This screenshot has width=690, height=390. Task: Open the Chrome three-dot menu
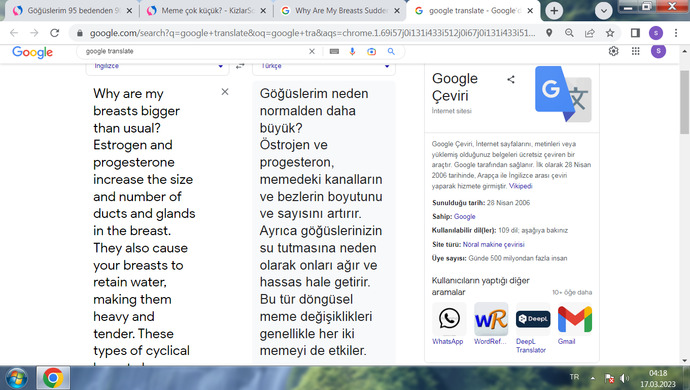[x=676, y=33]
